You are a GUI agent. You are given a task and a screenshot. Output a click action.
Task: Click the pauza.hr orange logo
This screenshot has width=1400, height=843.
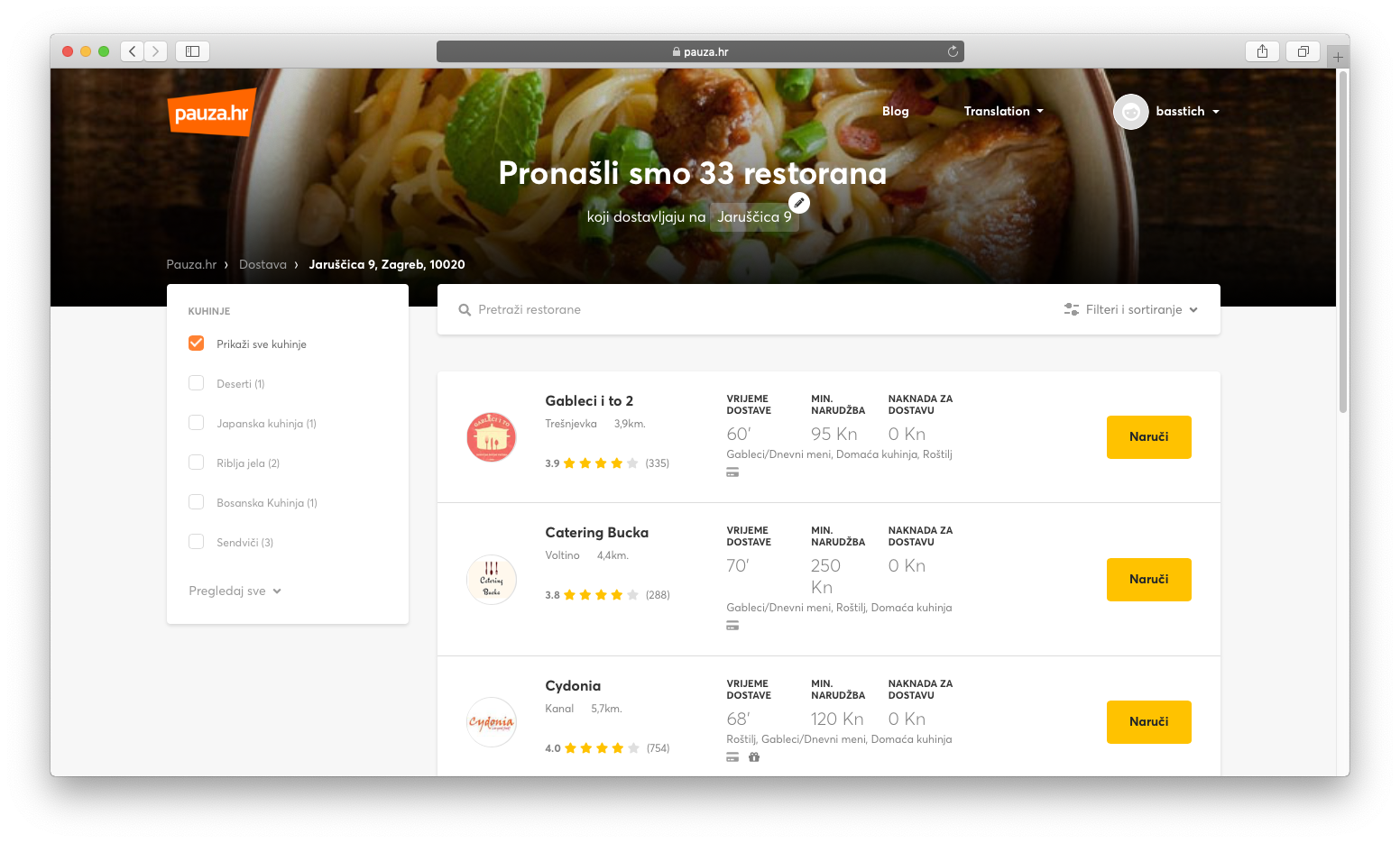click(211, 113)
